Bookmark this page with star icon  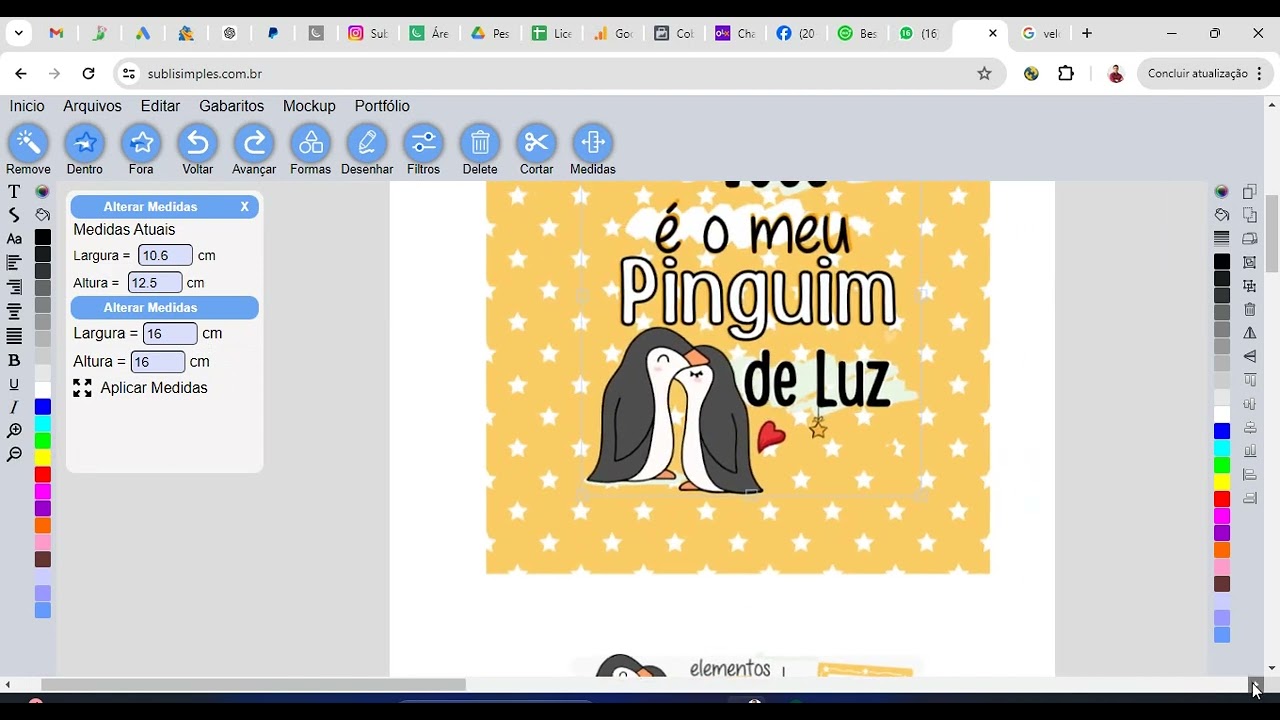pos(984,74)
